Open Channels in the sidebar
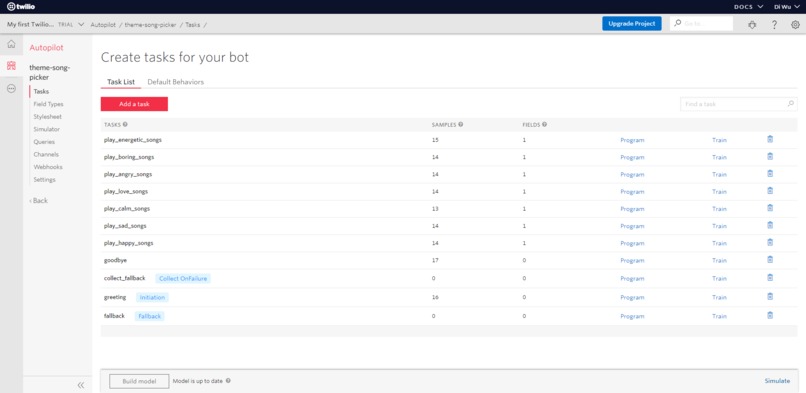806x393 pixels. point(46,155)
